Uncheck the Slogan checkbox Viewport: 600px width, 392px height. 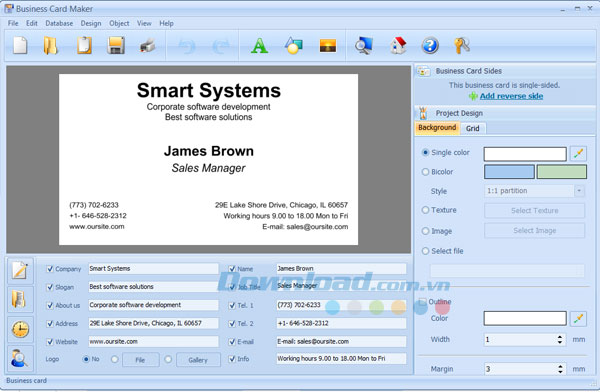[49, 287]
